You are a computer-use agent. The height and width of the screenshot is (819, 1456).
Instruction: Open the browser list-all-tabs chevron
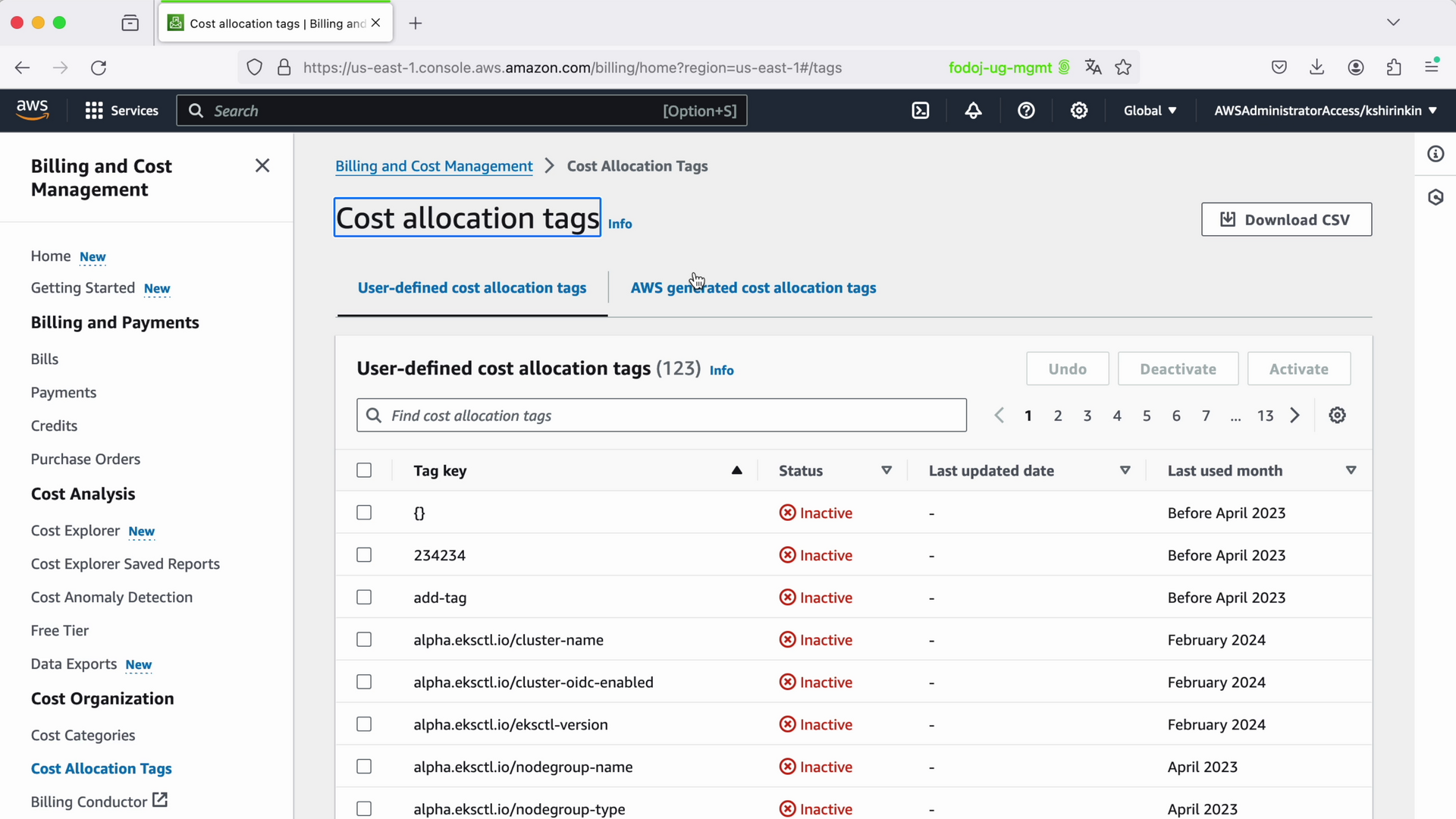1393,23
